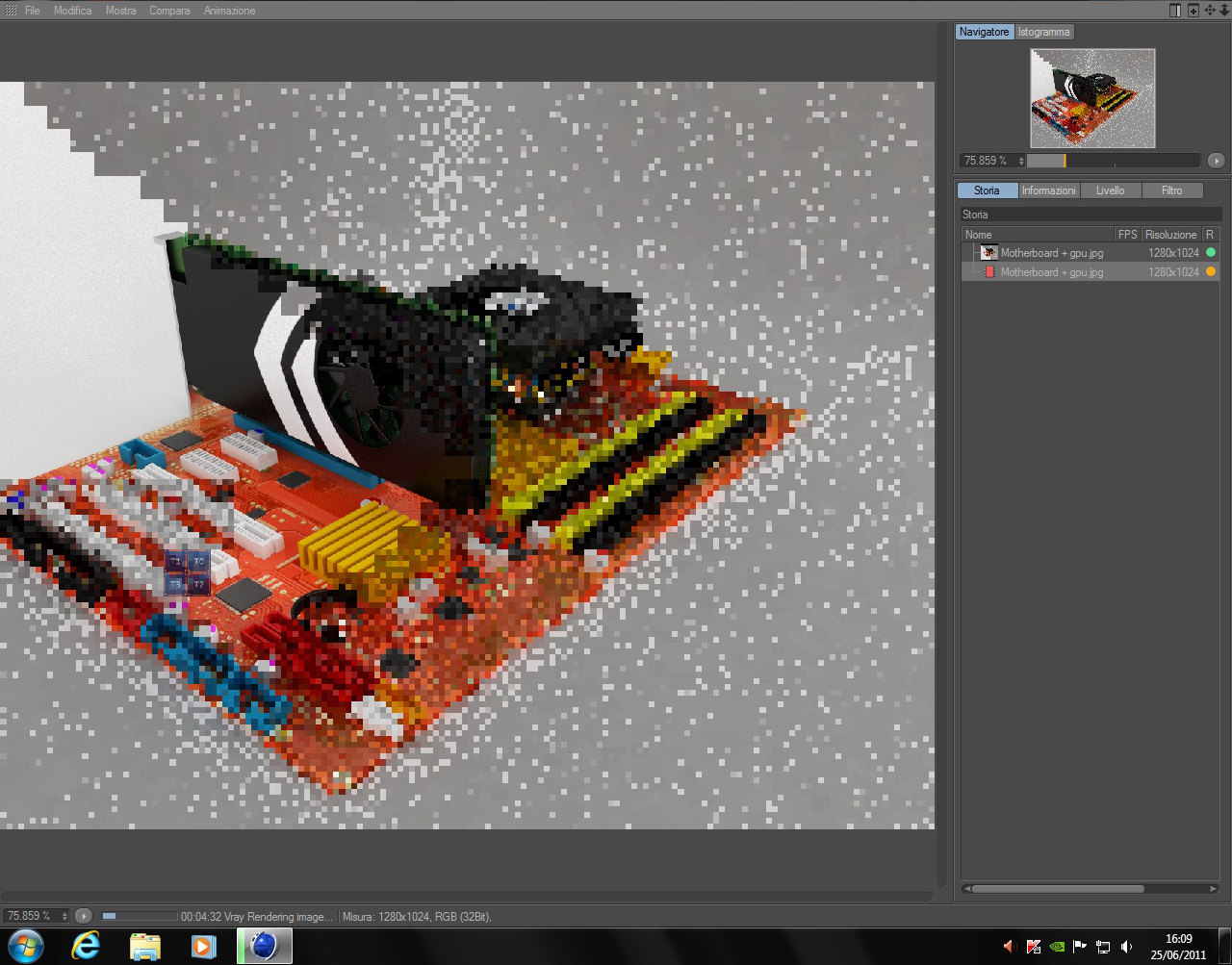The width and height of the screenshot is (1232, 965).
Task: Click the rendered image viewport
Action: [x=467, y=455]
